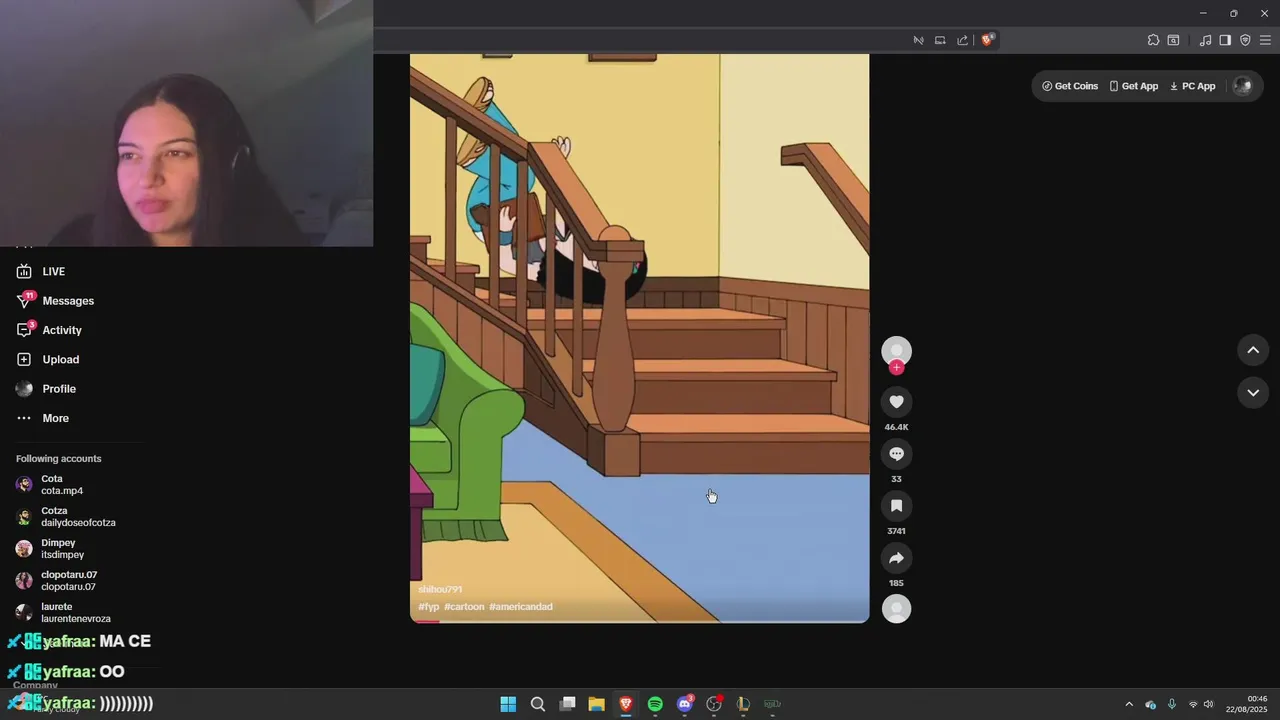Open Brave Shields lion icon
The image size is (1280, 720).
[987, 40]
